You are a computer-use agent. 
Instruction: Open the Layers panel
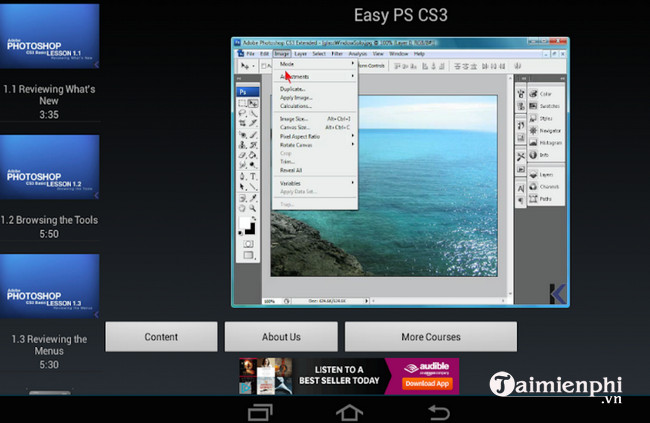tap(546, 175)
